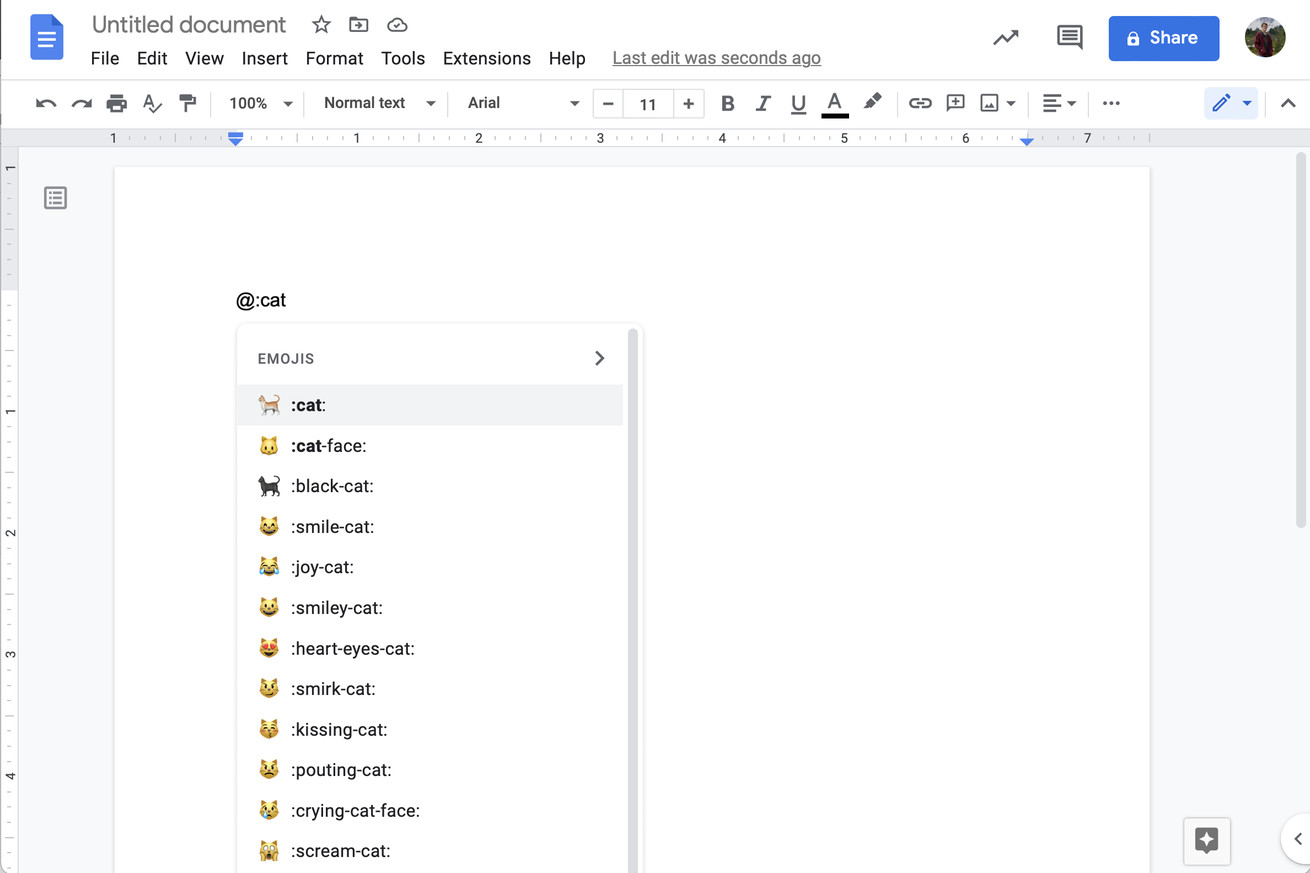Select the :crying-cat-face: emoji
The height and width of the screenshot is (873, 1310).
pyautogui.click(x=430, y=811)
